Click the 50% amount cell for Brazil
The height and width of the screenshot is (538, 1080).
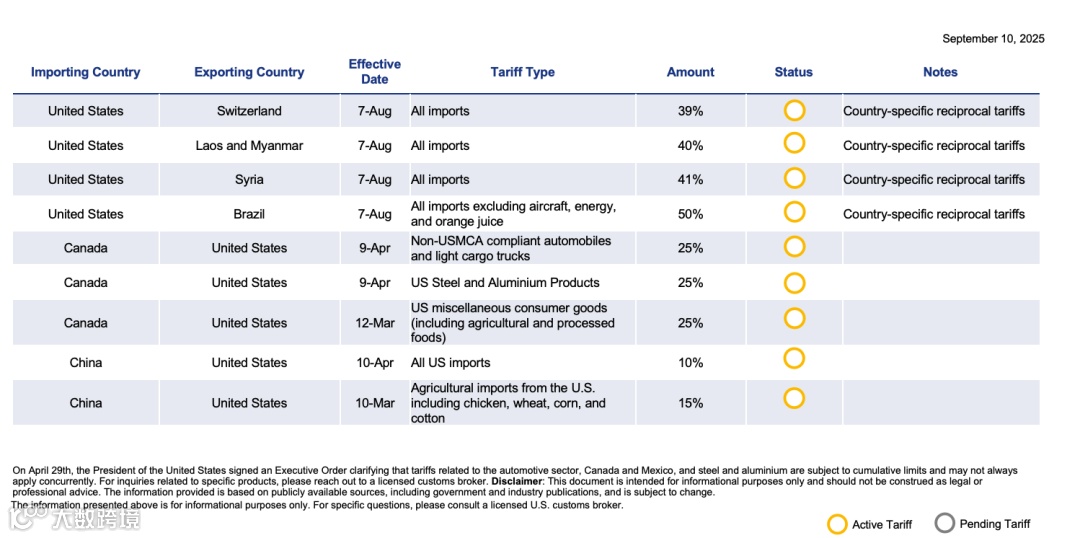tap(690, 214)
